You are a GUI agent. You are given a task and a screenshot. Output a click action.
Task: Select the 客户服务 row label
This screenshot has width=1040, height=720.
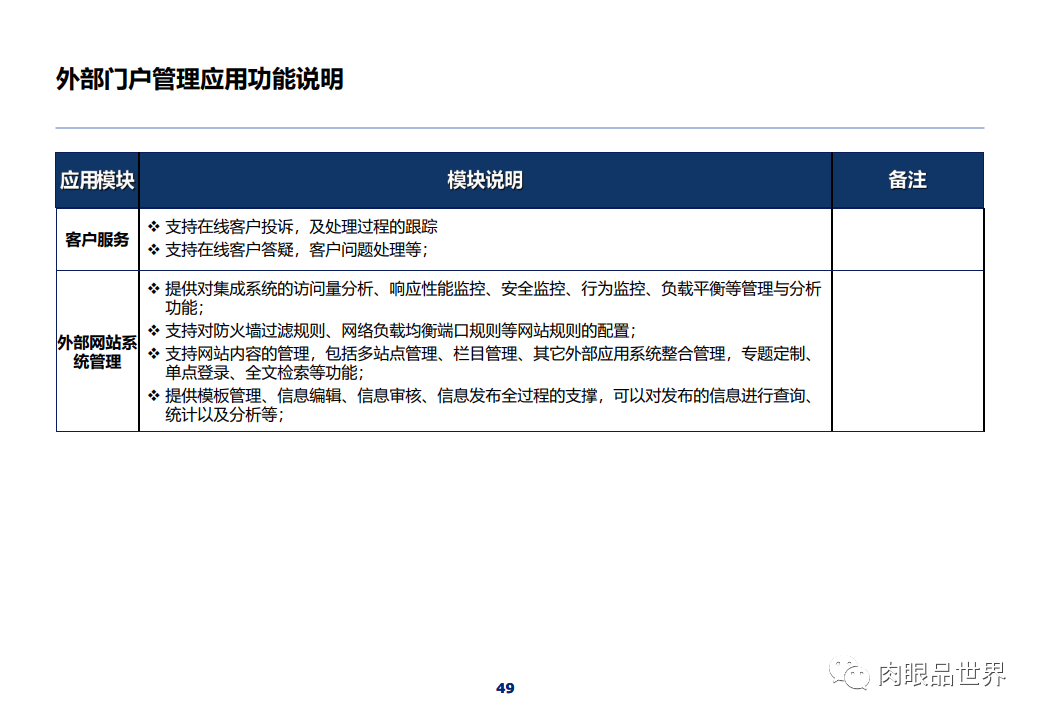[97, 238]
